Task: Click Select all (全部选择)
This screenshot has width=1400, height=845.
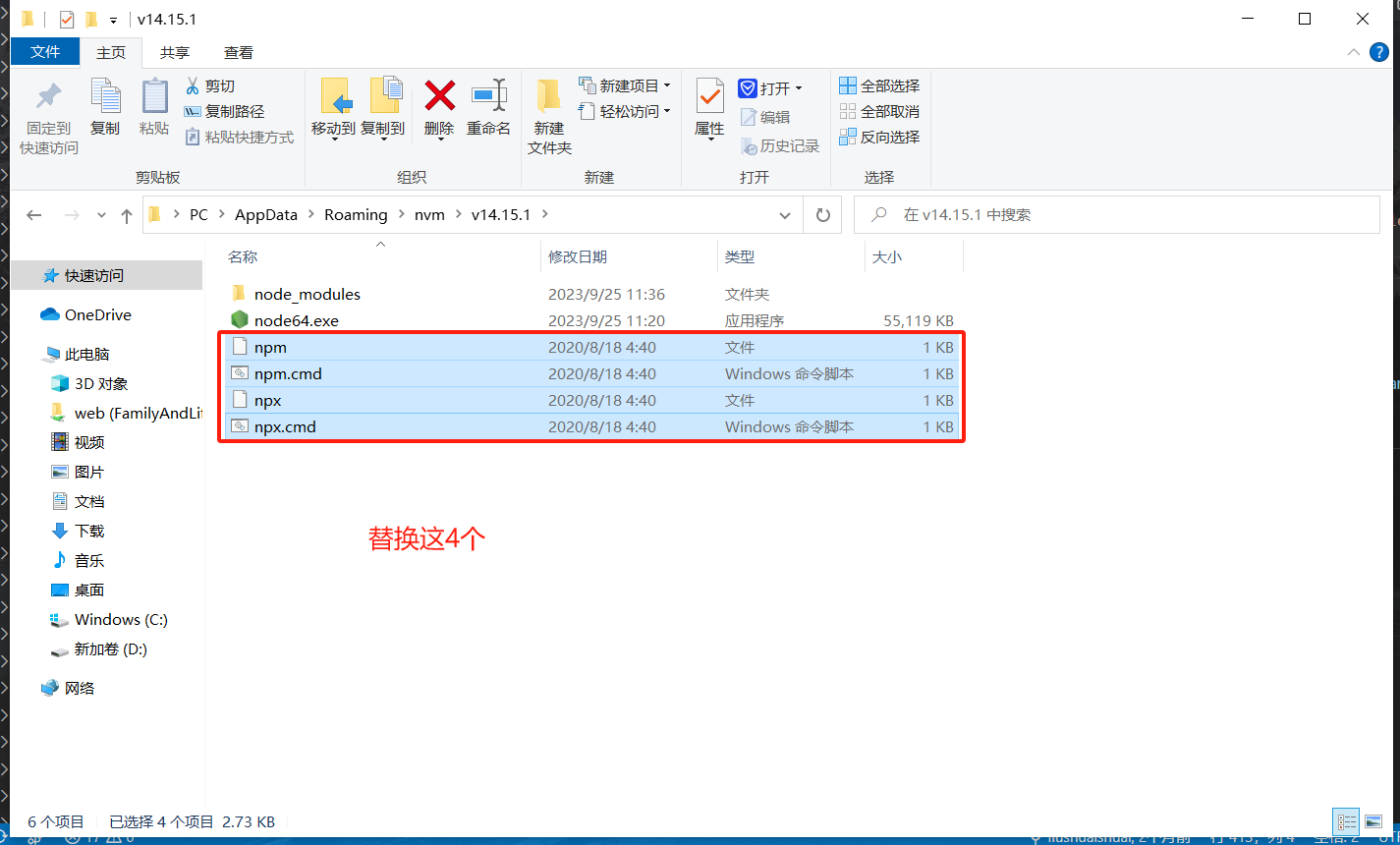Action: [x=879, y=86]
